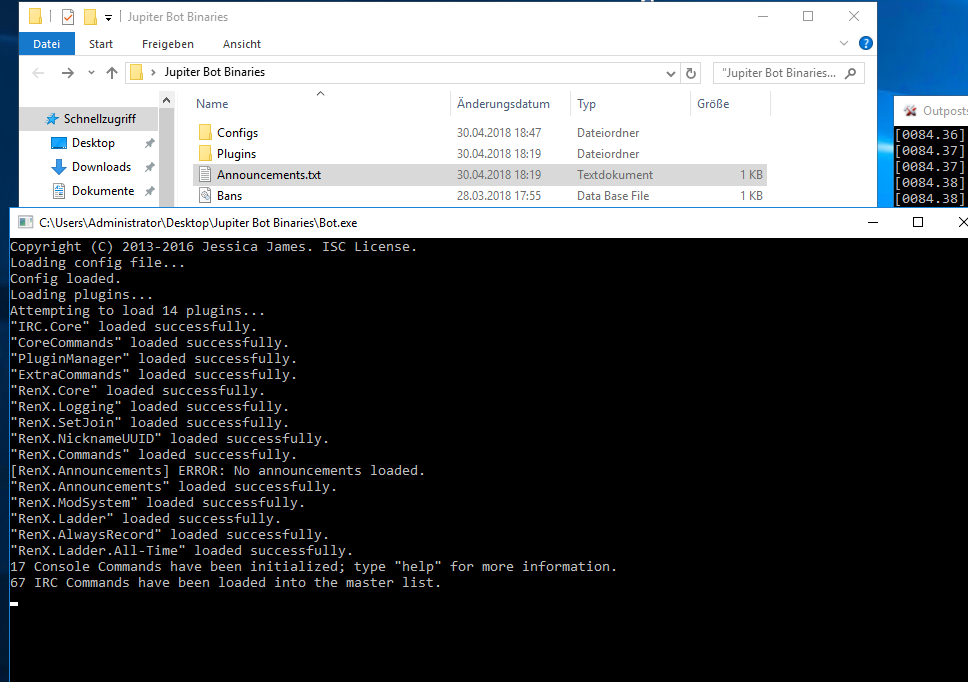Click the Jupiter Bot Binaries breadcrumb
968x682 pixels.
(214, 72)
